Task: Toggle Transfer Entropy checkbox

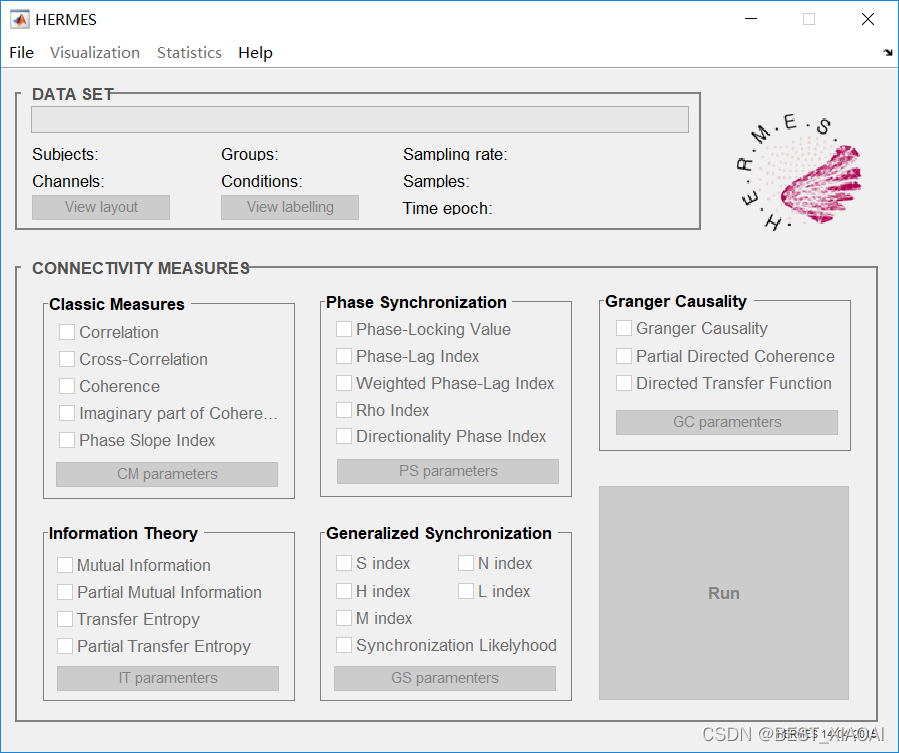Action: point(65,619)
